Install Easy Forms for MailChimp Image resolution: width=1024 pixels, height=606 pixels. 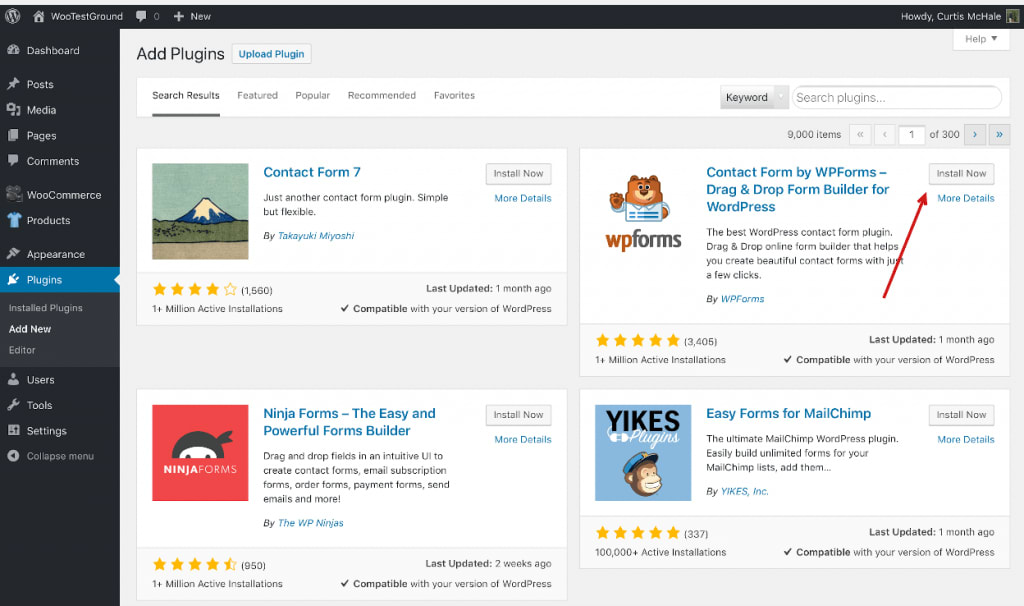[961, 415]
